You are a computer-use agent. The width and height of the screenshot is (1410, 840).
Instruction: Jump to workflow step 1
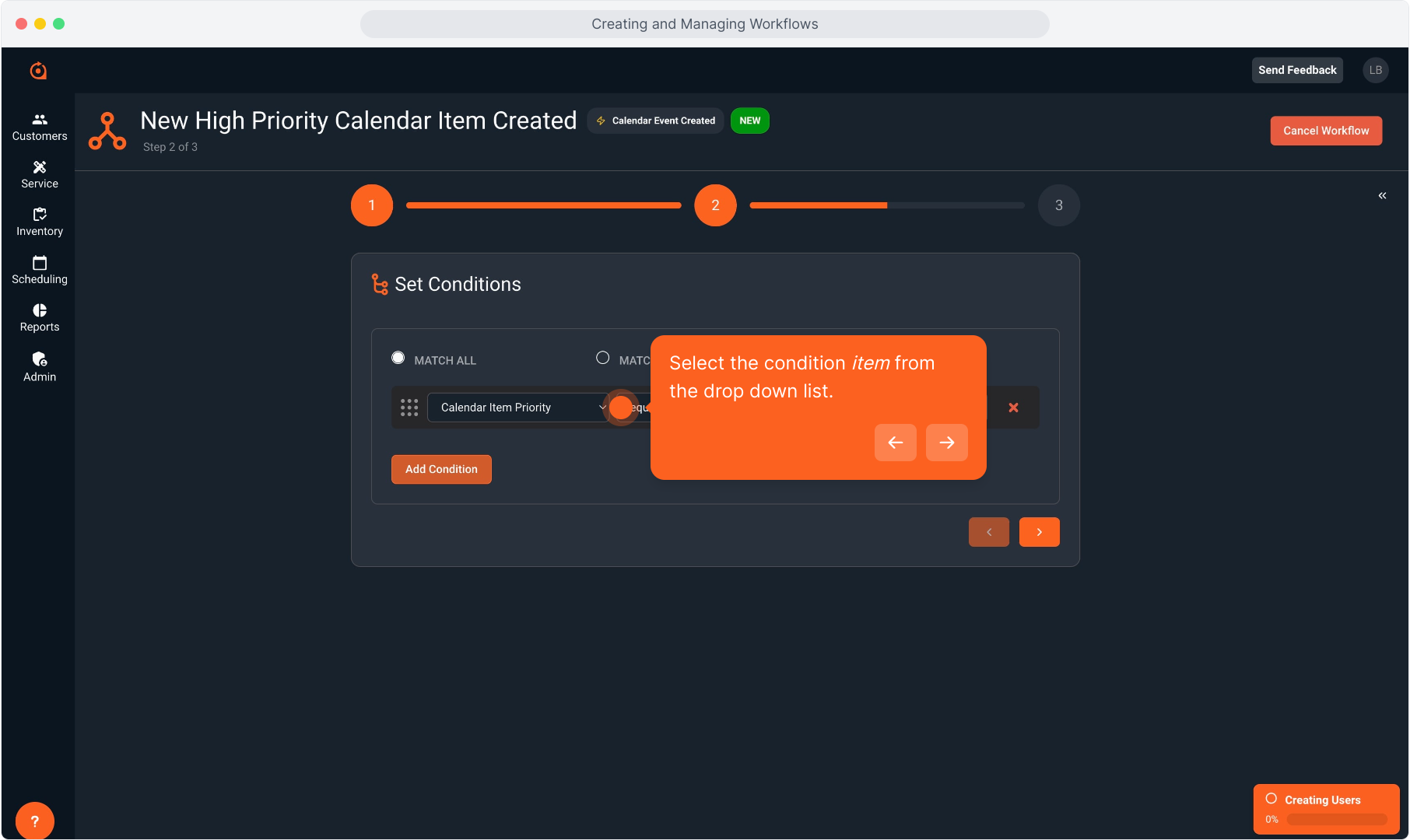click(372, 205)
